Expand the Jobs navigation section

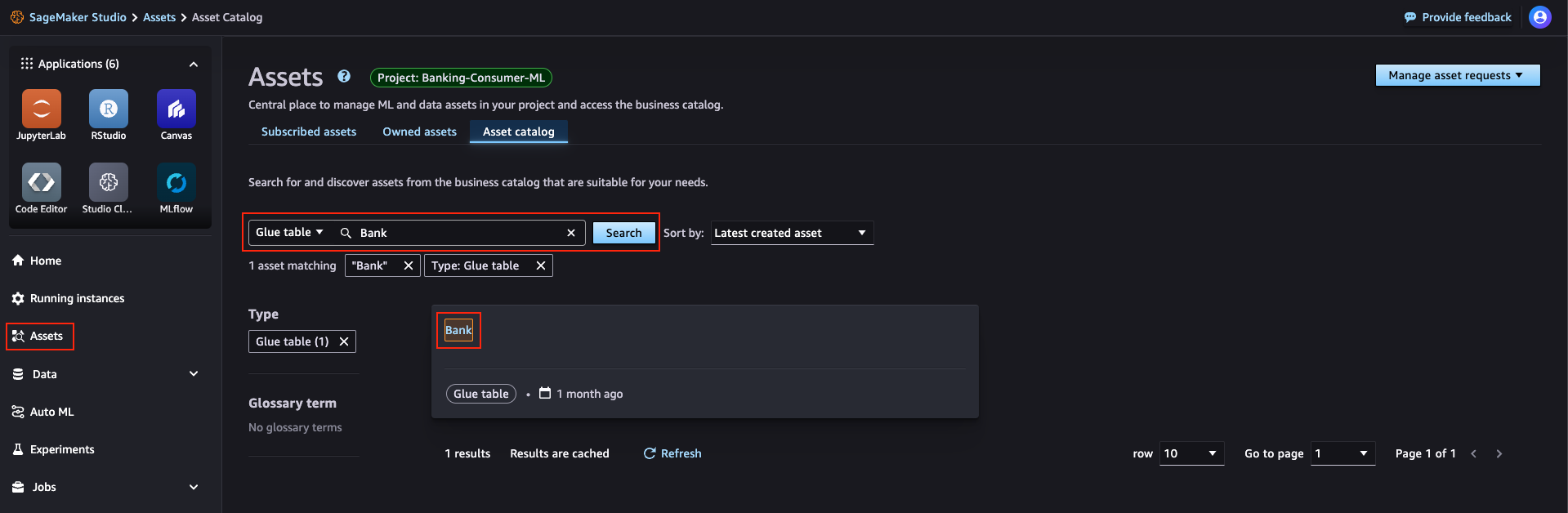(194, 487)
